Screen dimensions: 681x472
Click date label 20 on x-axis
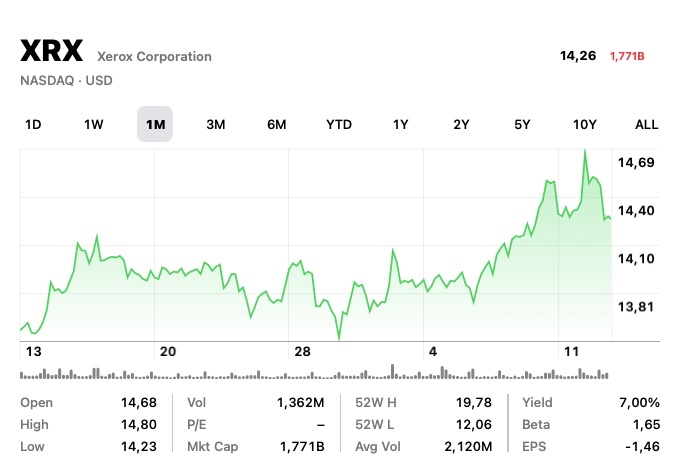click(168, 351)
